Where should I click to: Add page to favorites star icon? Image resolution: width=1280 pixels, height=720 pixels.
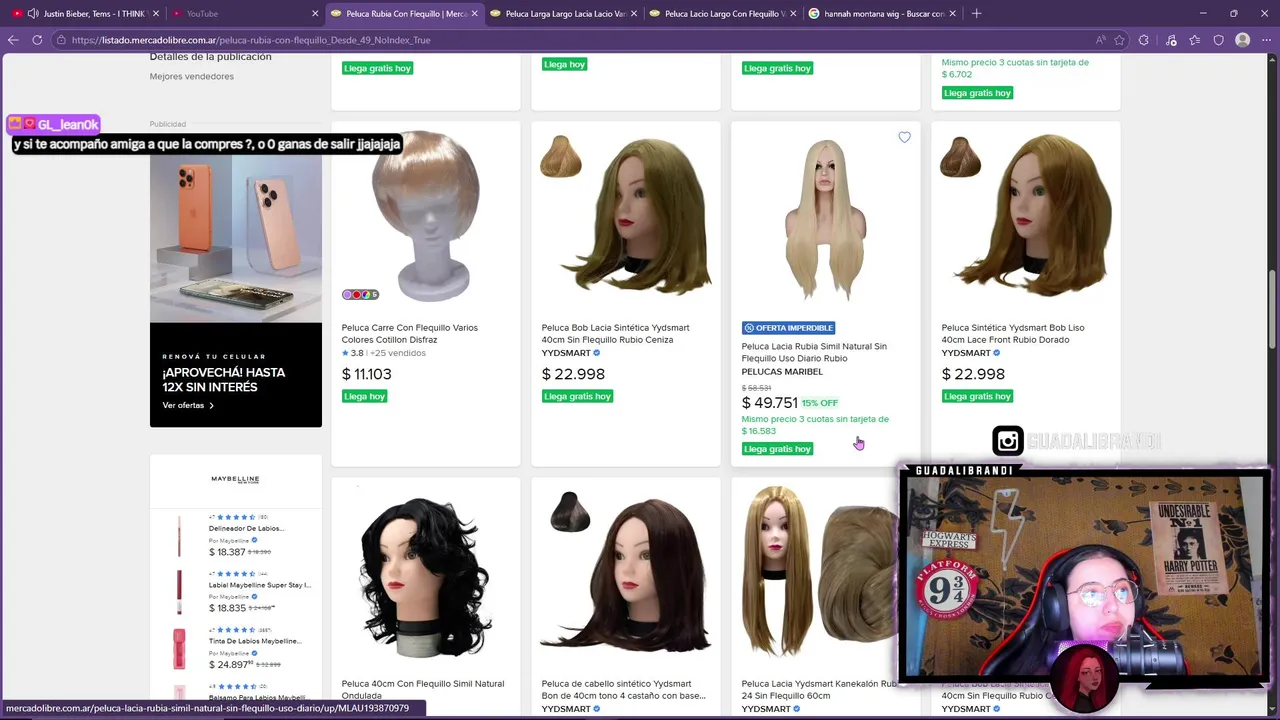pos(1119,40)
